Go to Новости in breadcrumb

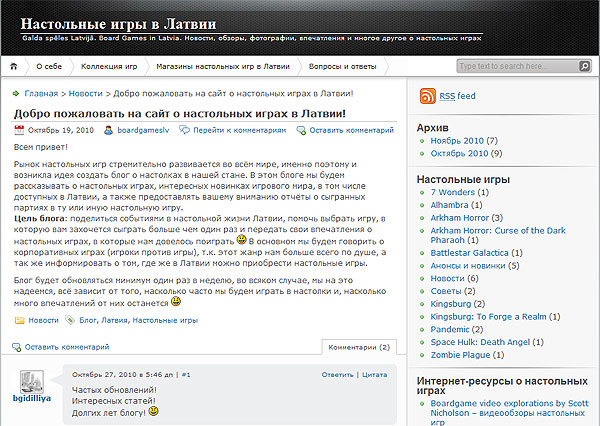(x=86, y=93)
